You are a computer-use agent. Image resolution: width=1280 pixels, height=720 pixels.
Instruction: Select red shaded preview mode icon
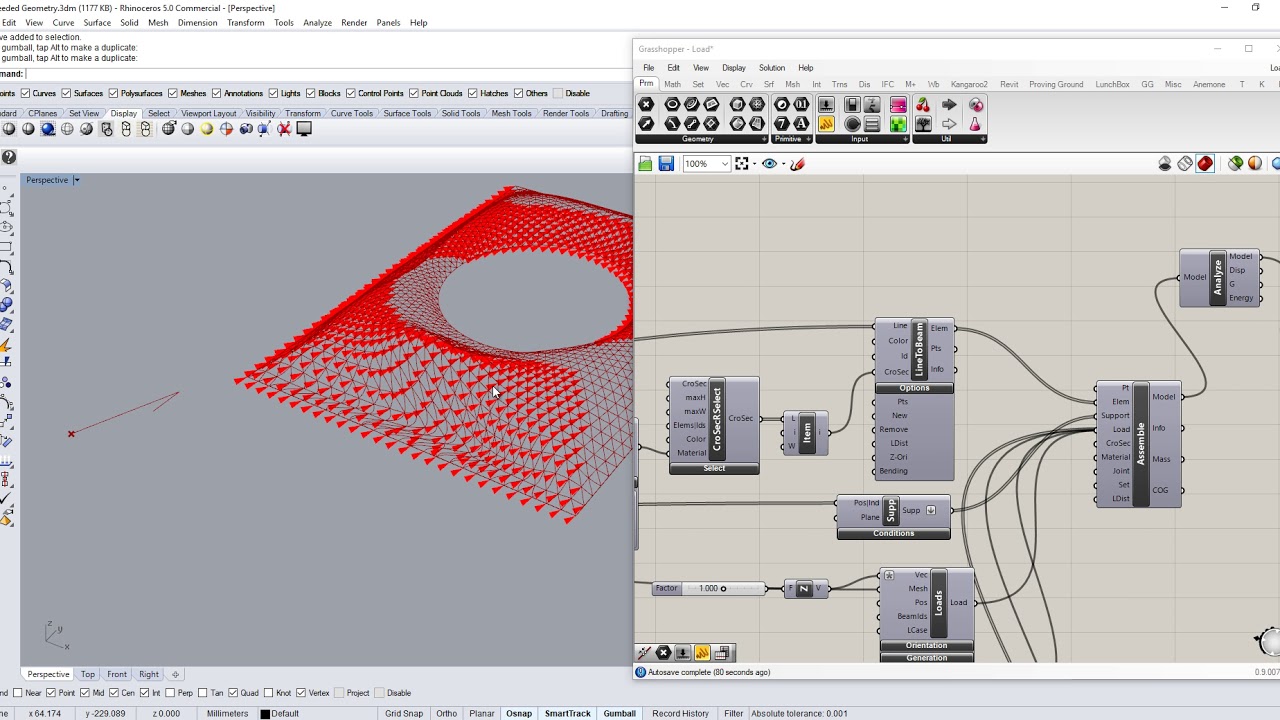click(x=1205, y=164)
